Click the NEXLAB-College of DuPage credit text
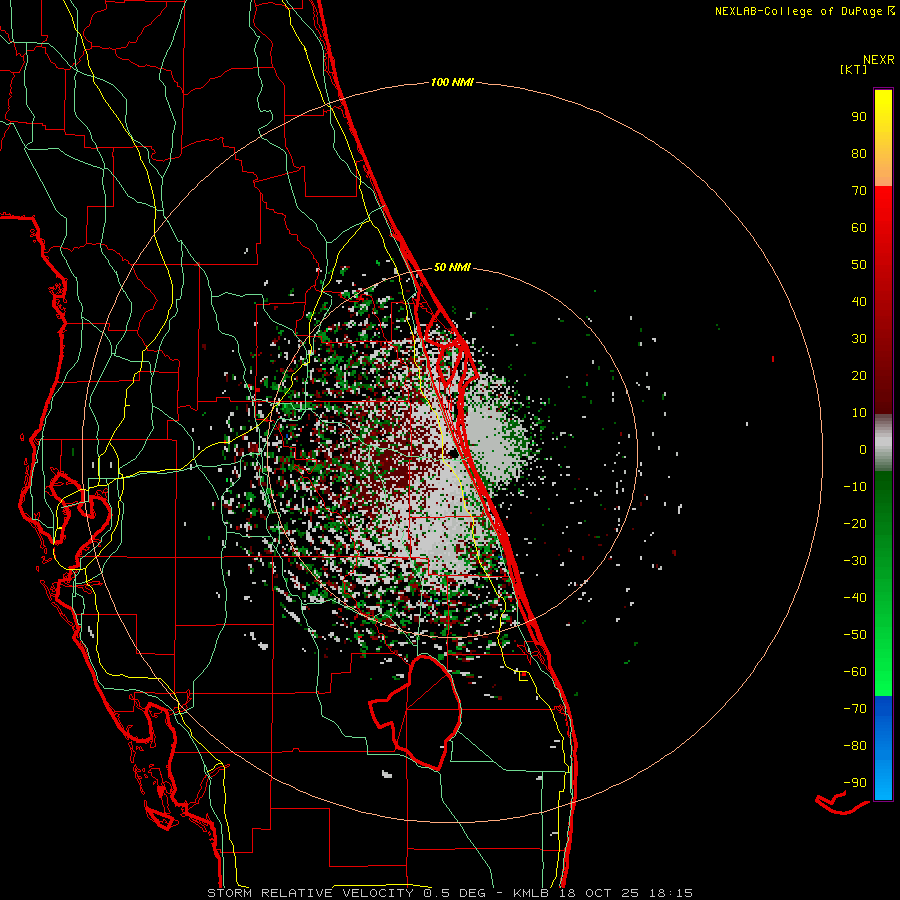Image resolution: width=900 pixels, height=900 pixels. tap(798, 11)
